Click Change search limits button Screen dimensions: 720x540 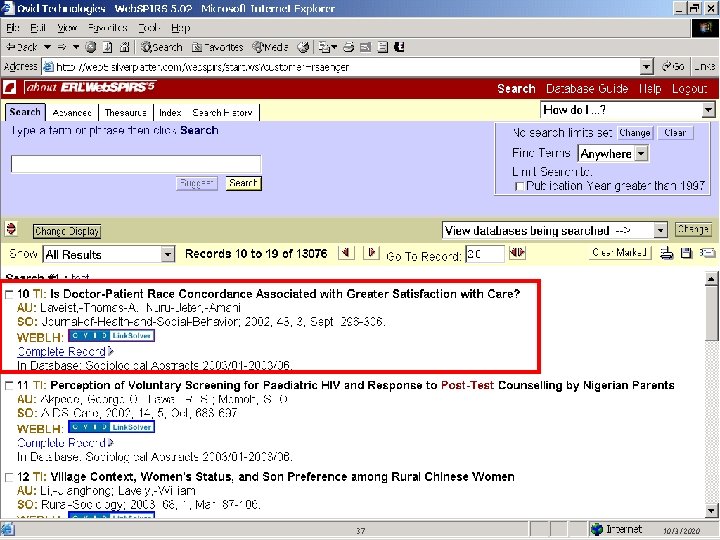tap(635, 133)
